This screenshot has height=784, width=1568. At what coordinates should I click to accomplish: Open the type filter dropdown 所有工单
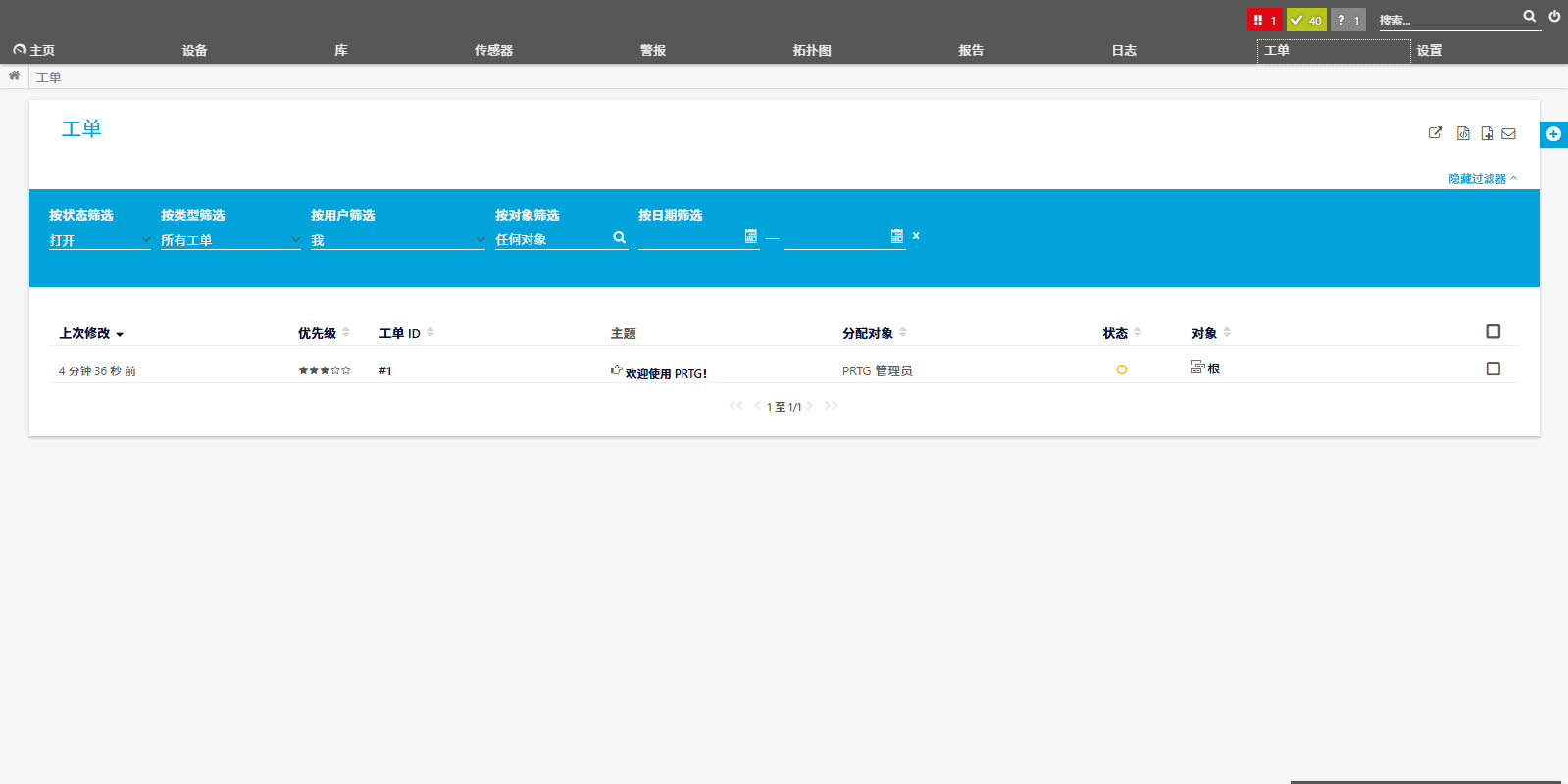pyautogui.click(x=230, y=240)
